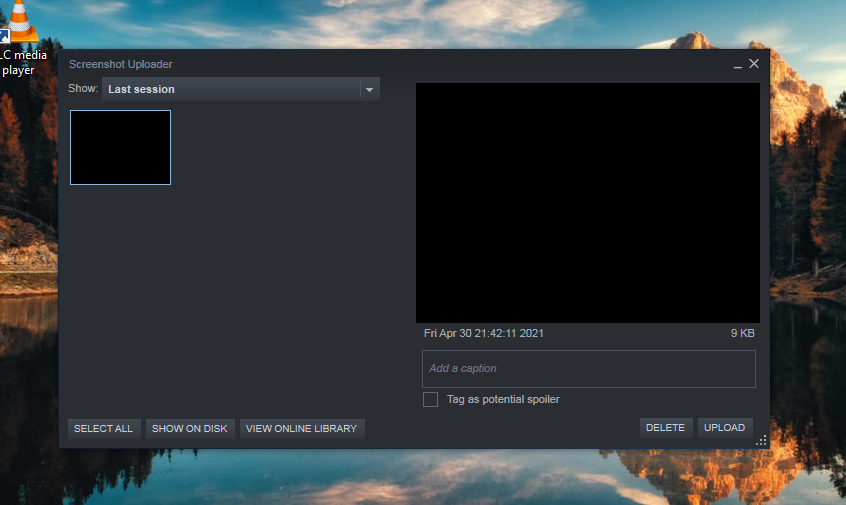Select the black screenshot thumbnail

click(x=120, y=147)
